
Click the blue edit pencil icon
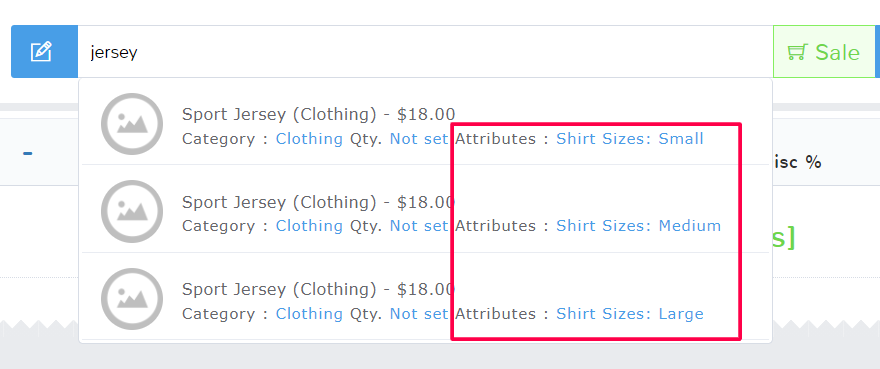42,52
